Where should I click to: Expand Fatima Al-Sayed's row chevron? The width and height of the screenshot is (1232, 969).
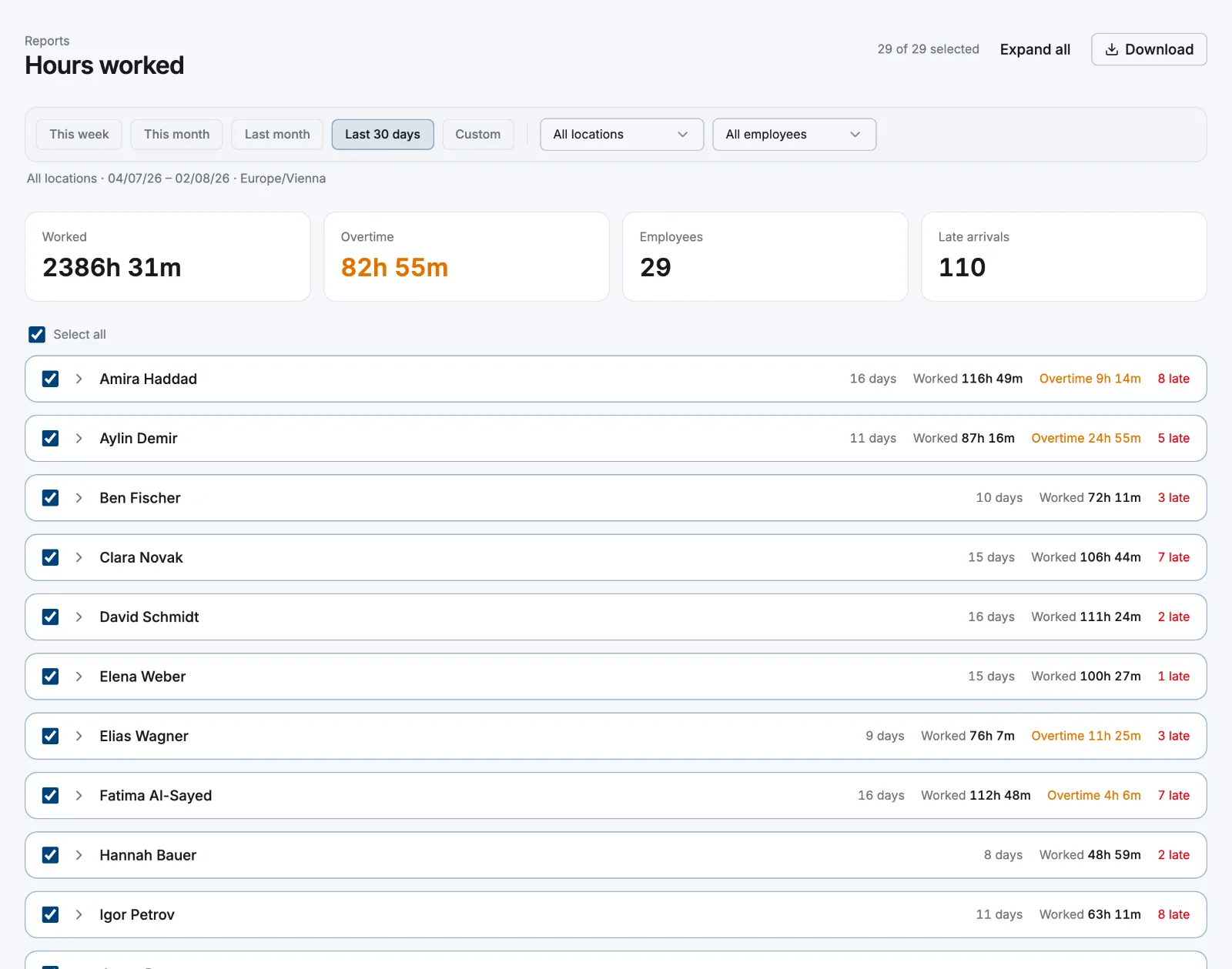(x=79, y=795)
